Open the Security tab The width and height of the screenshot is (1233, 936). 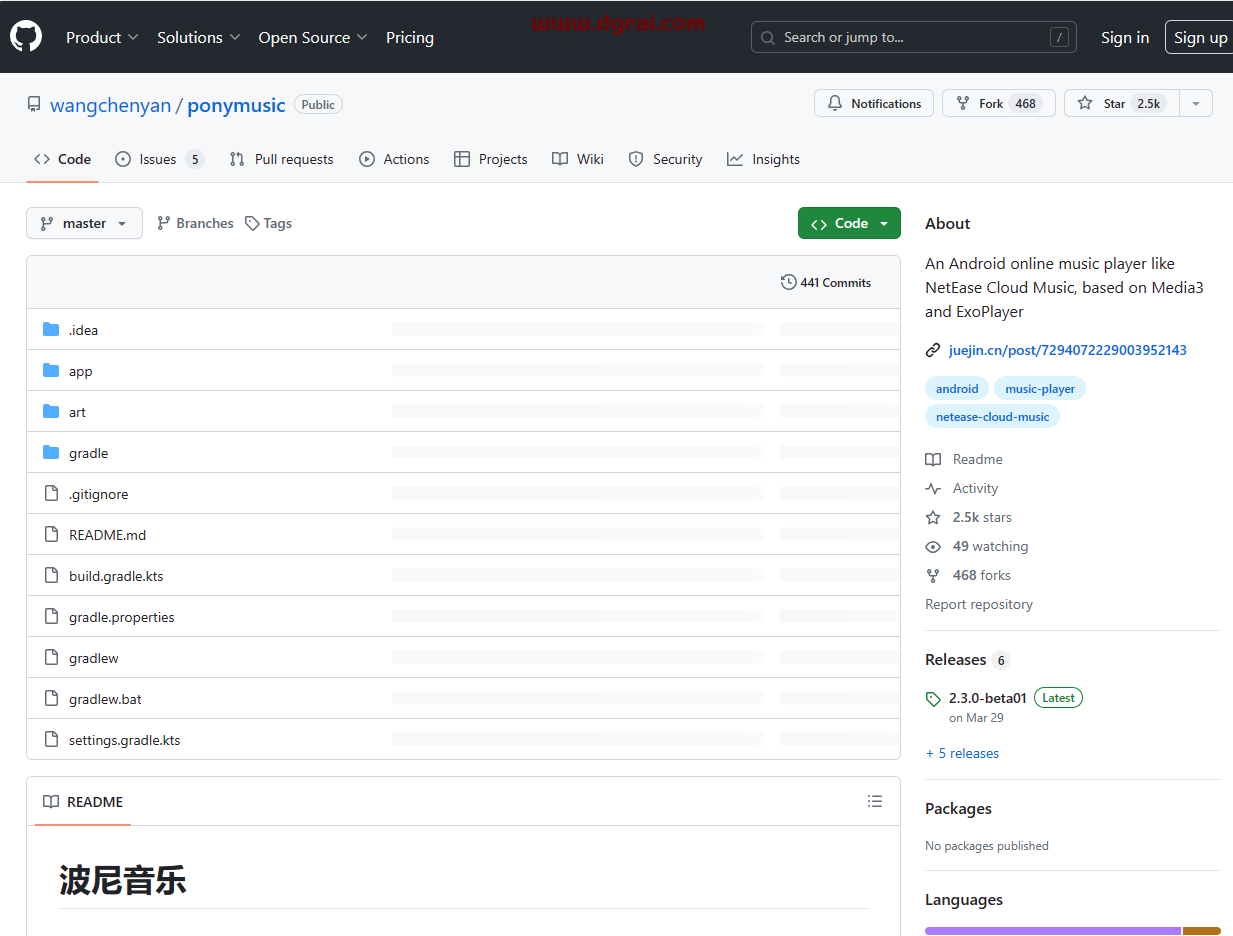pyautogui.click(x=665, y=159)
